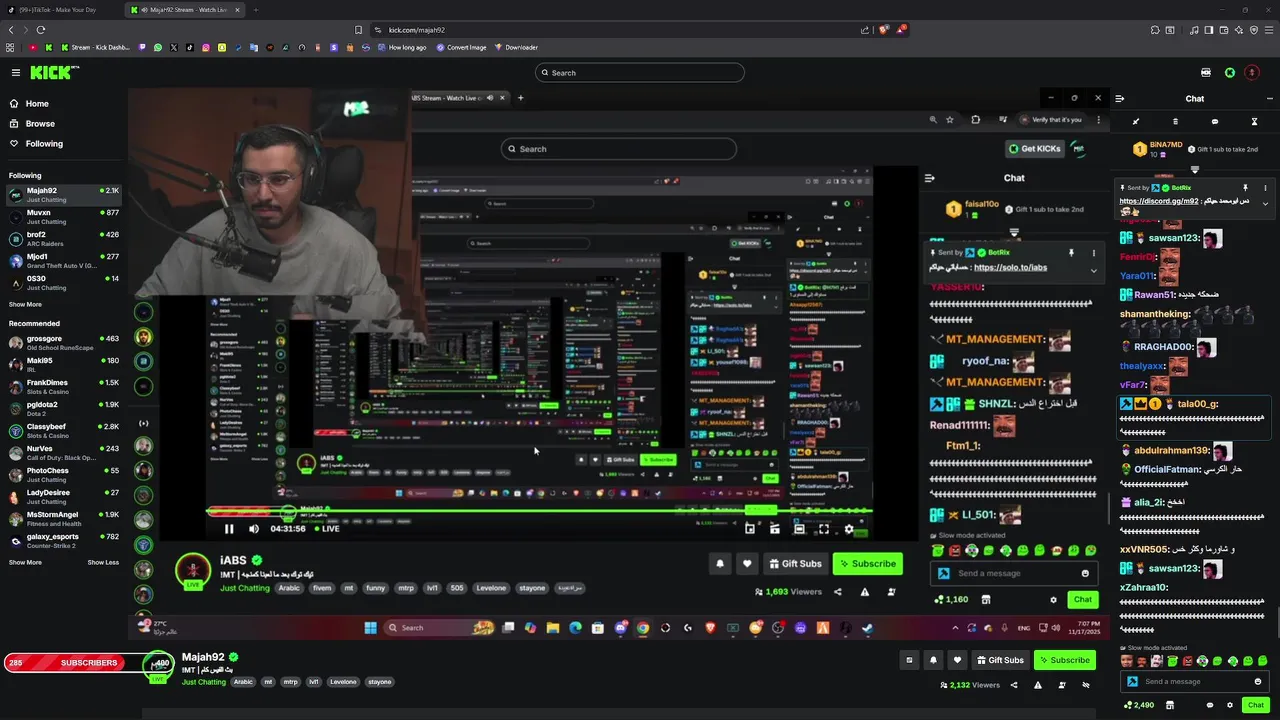The width and height of the screenshot is (1280, 720).
Task: Open Stream - Kick Dashboard bookmark
Action: click(95, 47)
